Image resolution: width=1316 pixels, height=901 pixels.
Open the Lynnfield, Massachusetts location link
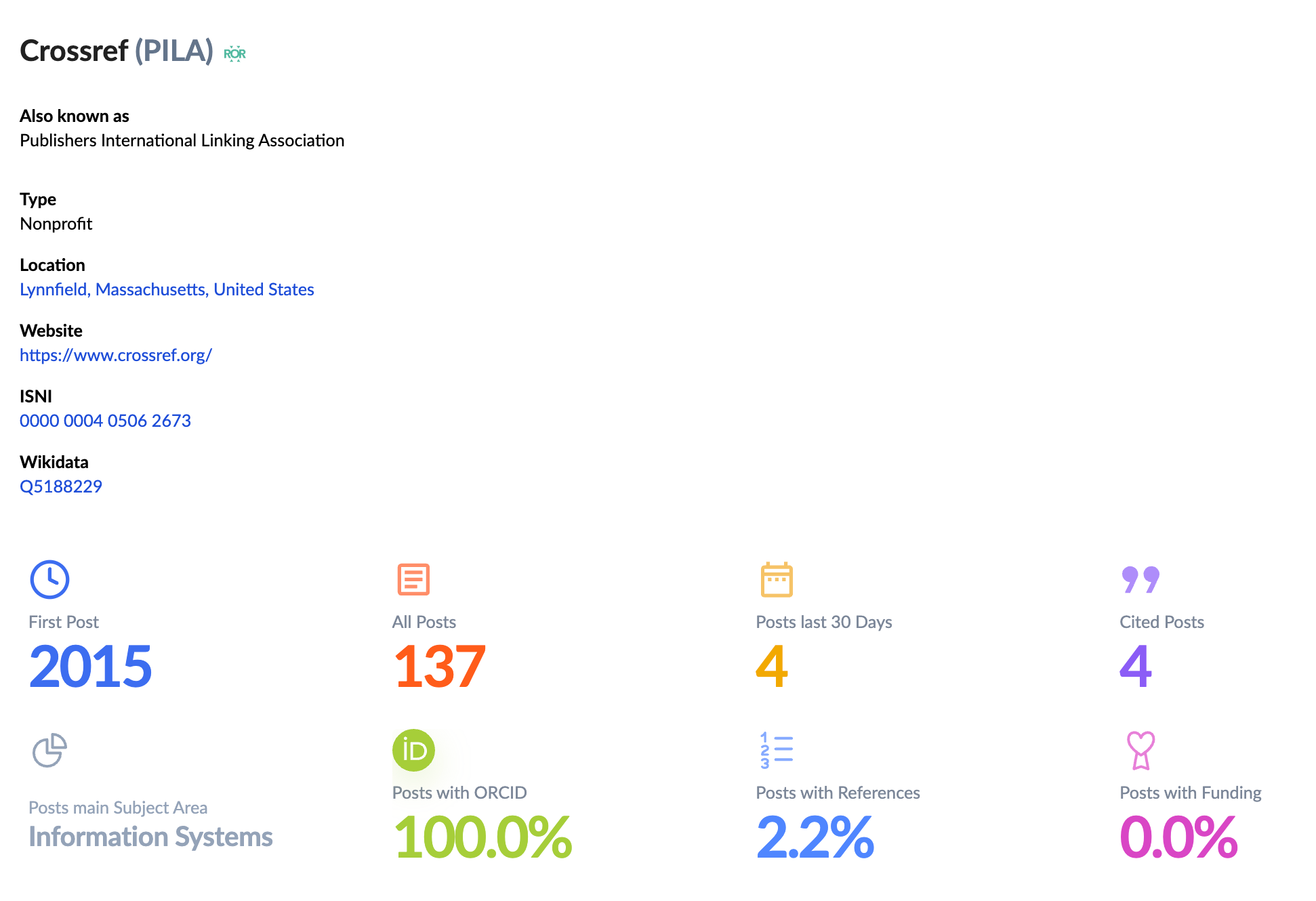click(167, 289)
